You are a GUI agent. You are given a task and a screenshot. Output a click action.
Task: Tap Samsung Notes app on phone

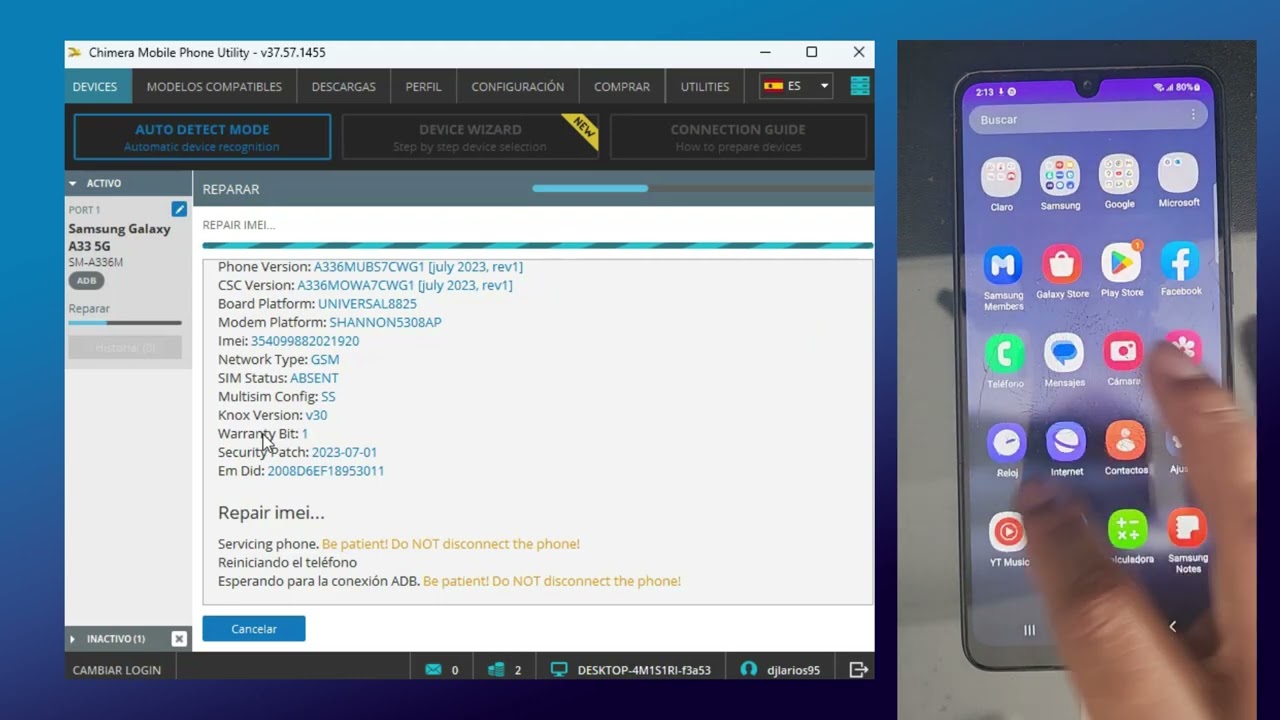point(1188,528)
